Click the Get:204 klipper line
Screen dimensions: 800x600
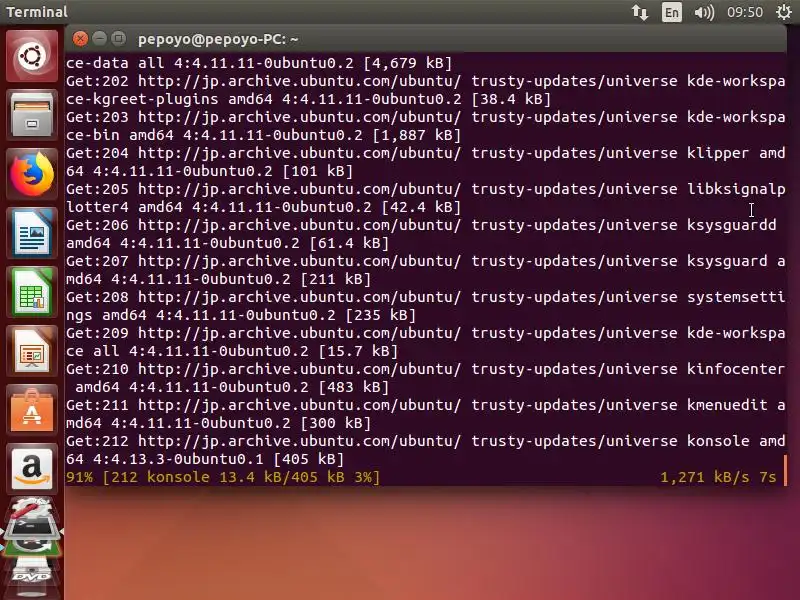coord(426,162)
